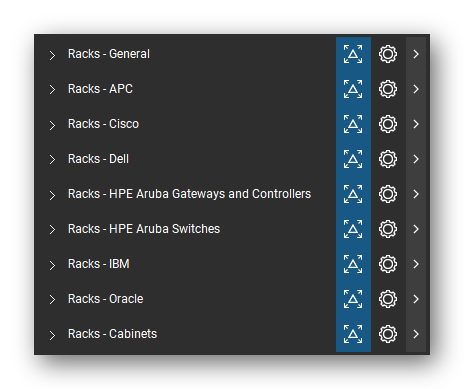Expand the Racks - General tree row
This screenshot has width=464, height=389.
pos(52,55)
